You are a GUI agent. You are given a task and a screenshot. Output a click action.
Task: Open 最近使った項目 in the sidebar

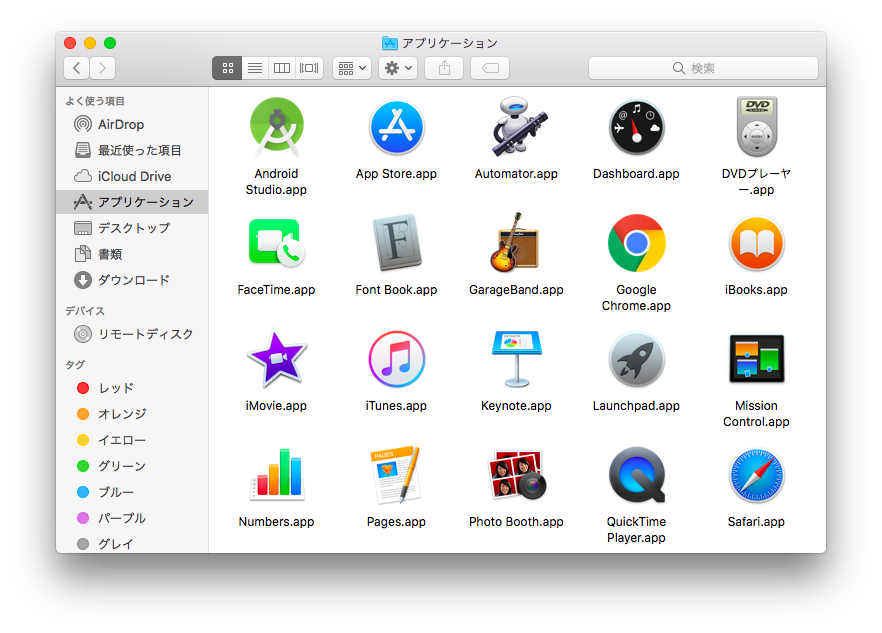(132, 150)
